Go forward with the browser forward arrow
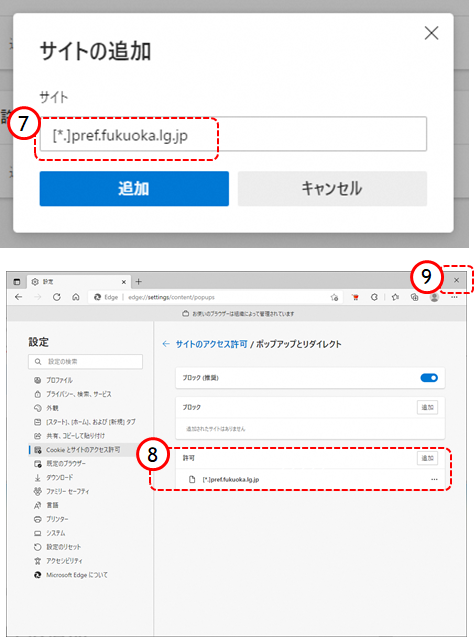This screenshot has height=637, width=474. point(37,297)
